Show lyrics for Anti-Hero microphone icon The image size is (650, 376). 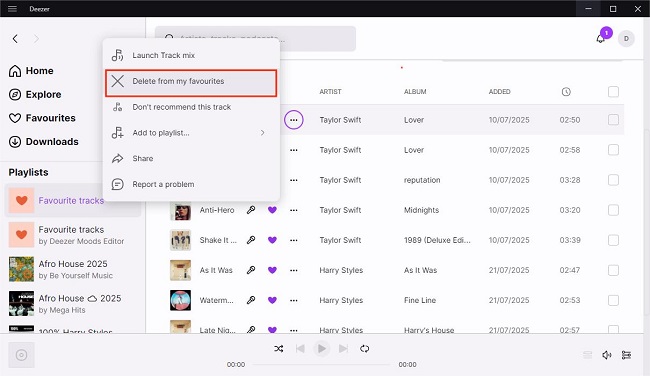click(251, 210)
